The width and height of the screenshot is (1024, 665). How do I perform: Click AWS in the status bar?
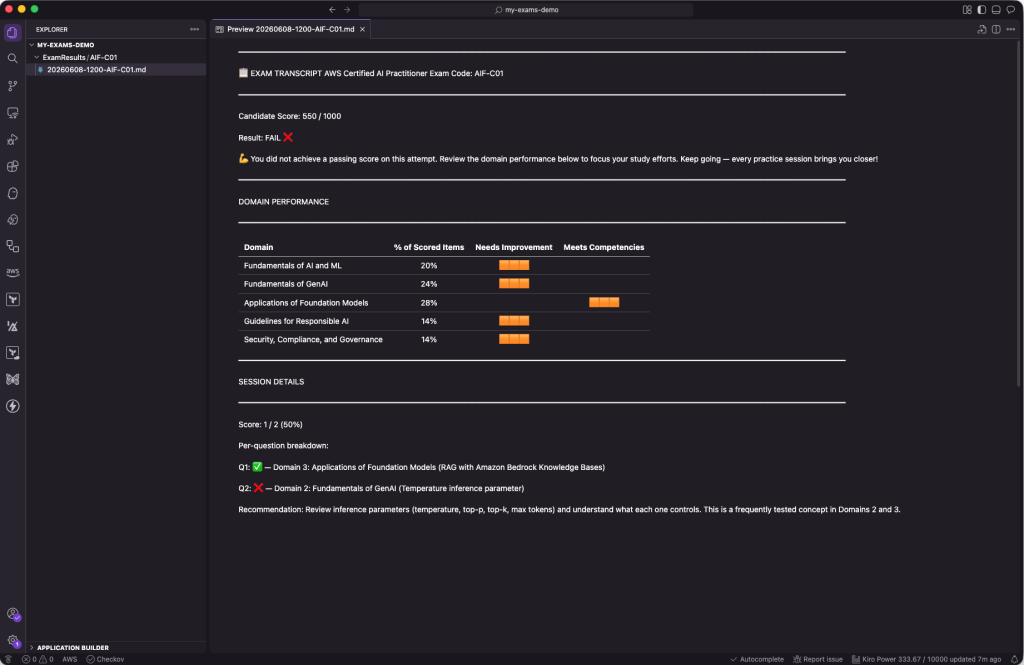click(x=69, y=659)
